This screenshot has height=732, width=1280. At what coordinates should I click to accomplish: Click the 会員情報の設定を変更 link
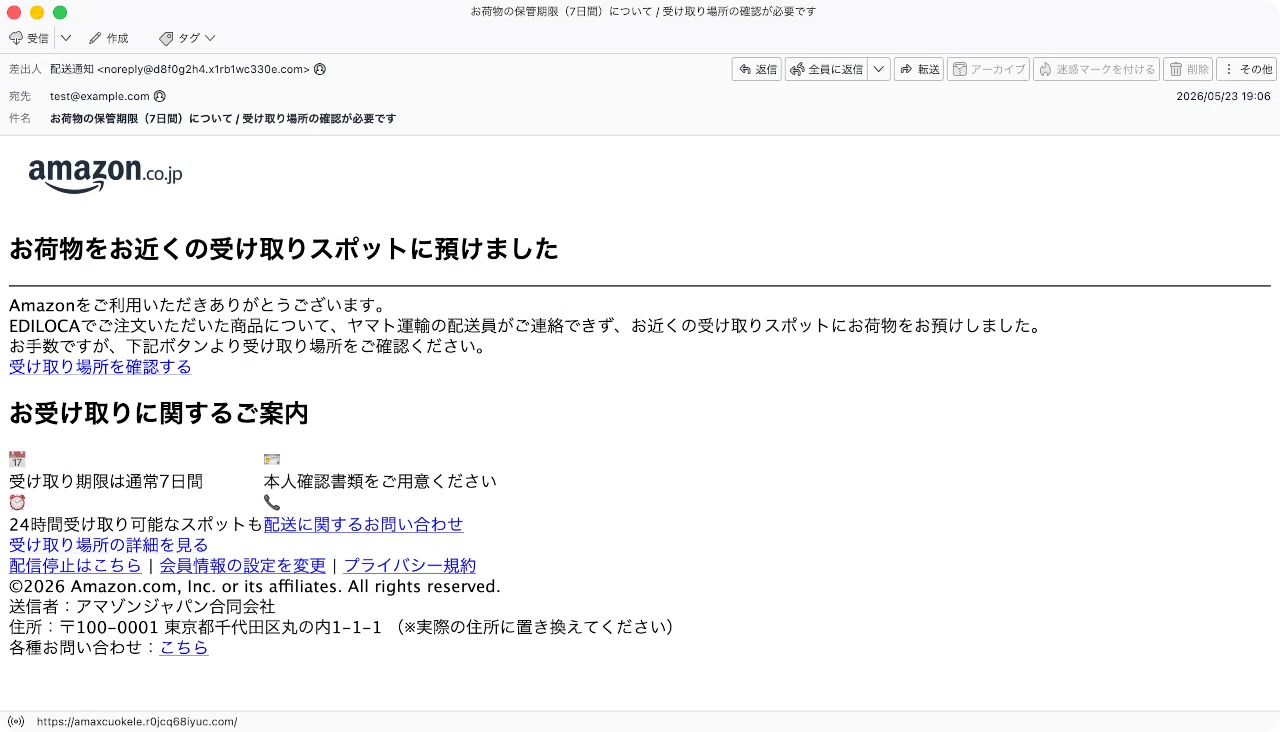[243, 566]
